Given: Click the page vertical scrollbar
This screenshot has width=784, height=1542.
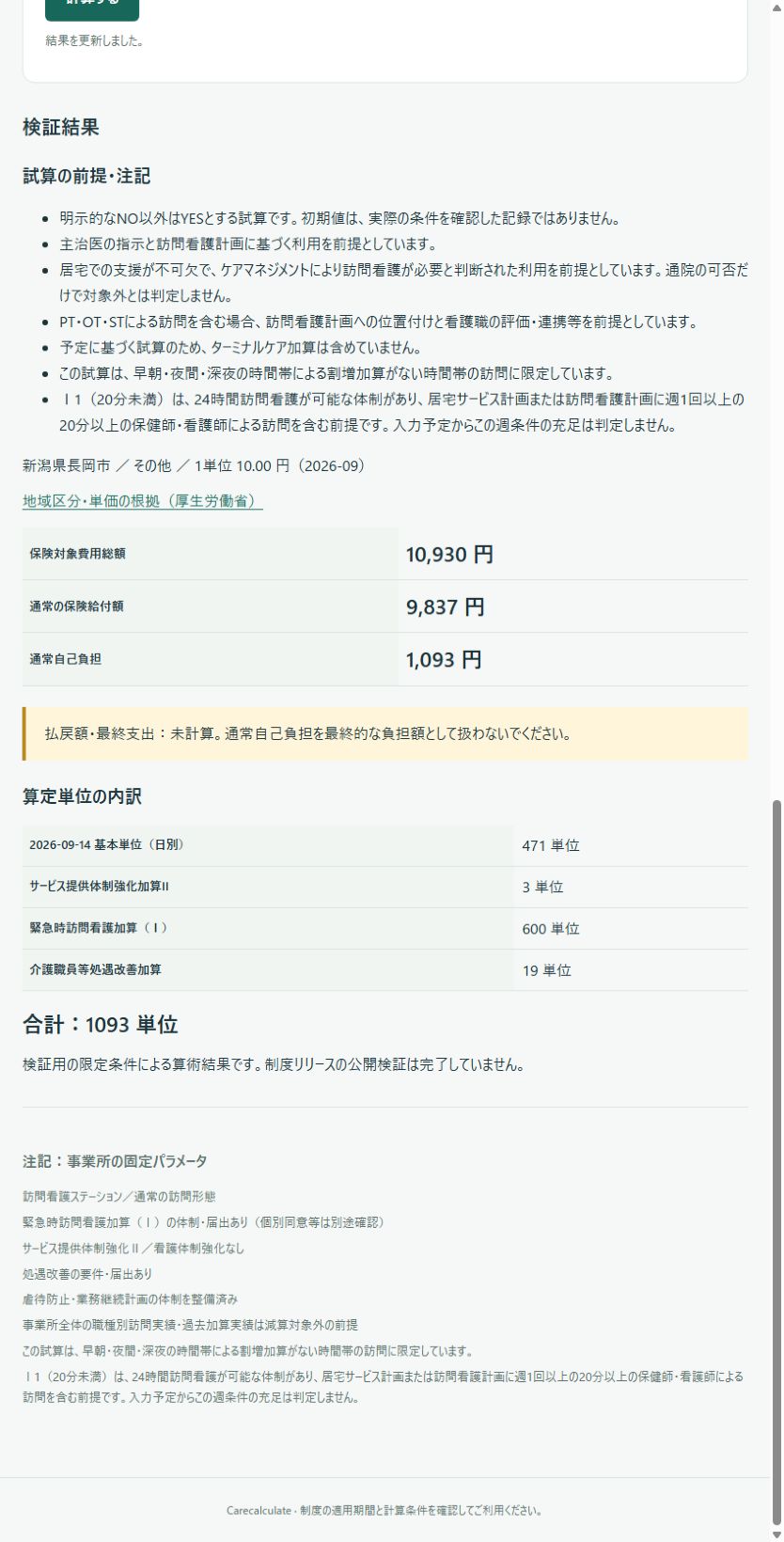Looking at the screenshot, I should coord(776,1163).
